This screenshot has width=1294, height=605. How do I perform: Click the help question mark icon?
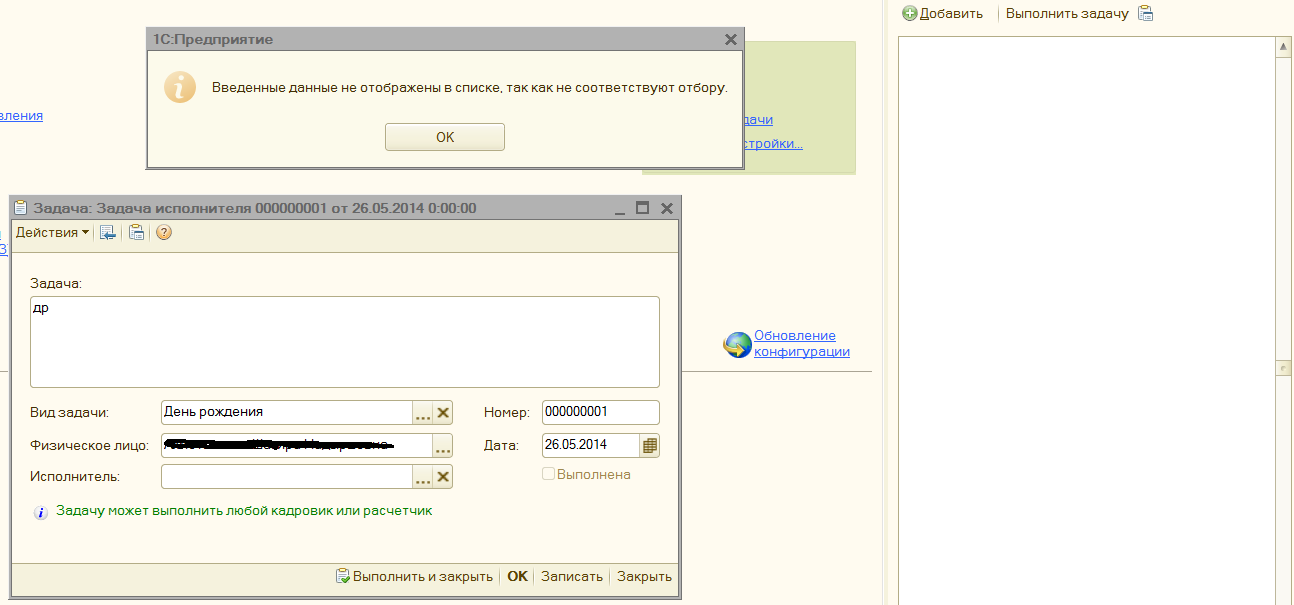[x=164, y=232]
